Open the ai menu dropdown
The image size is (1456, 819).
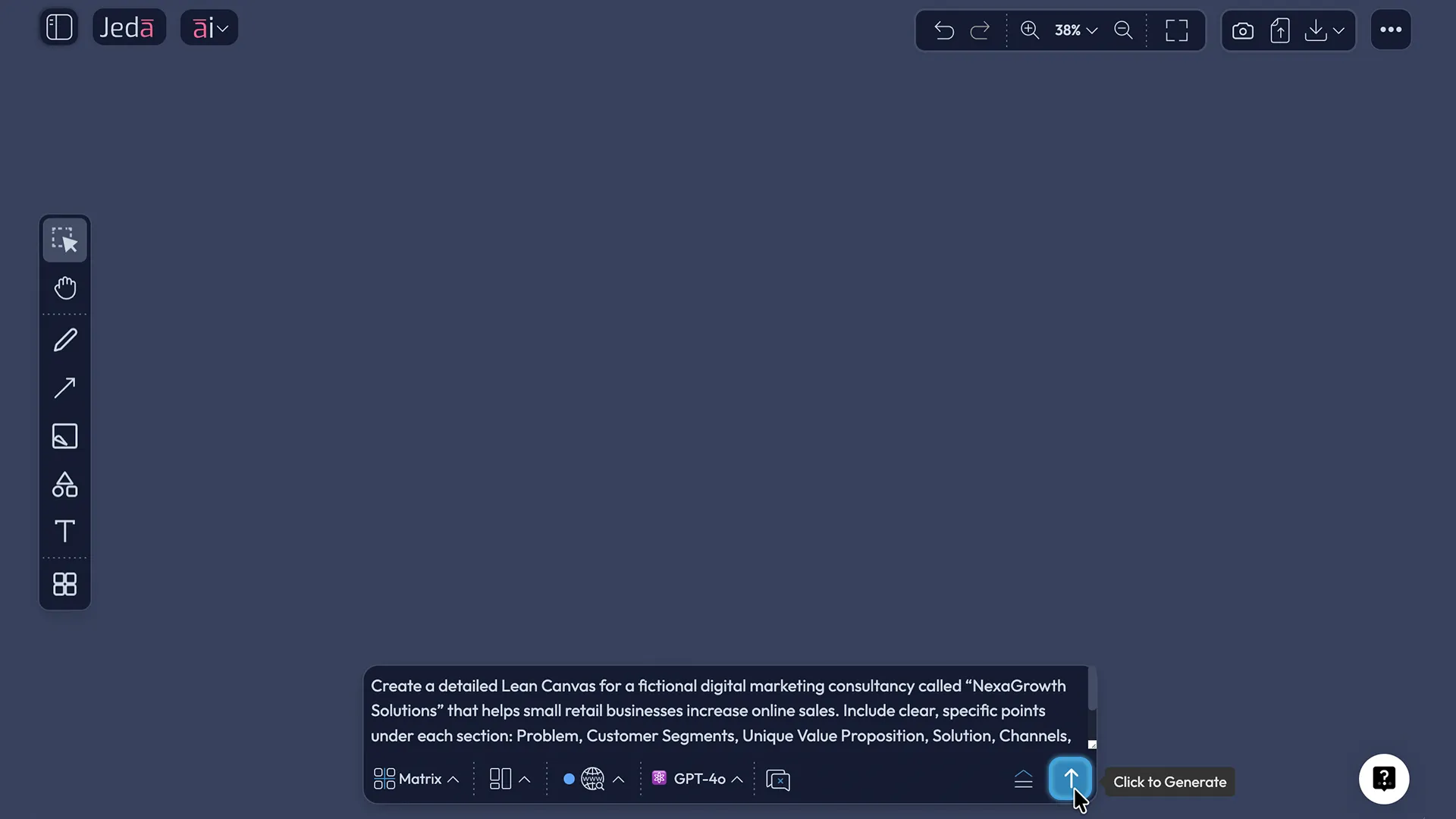click(x=209, y=28)
